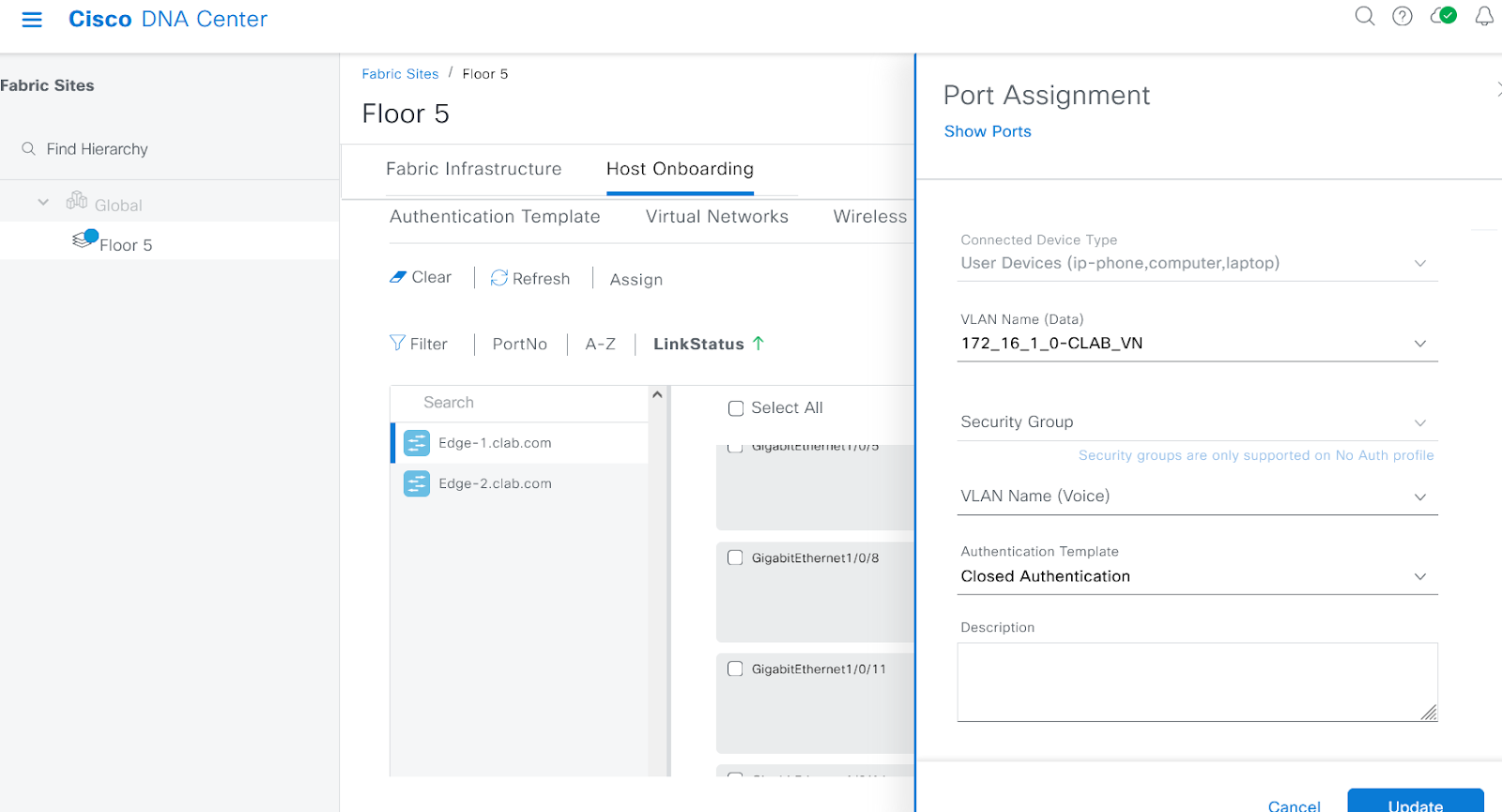Viewport: 1502px width, 812px height.
Task: Check the GigabitEthernet1/0/11 checkbox
Action: (735, 669)
